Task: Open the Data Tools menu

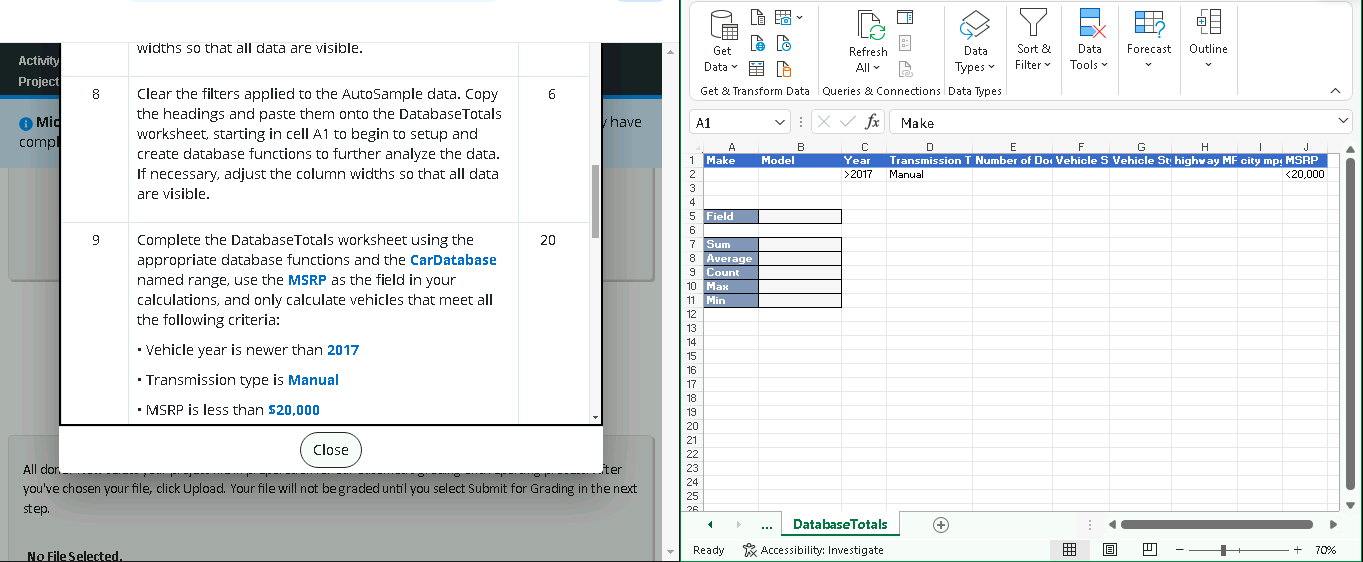Action: pyautogui.click(x=1089, y=41)
